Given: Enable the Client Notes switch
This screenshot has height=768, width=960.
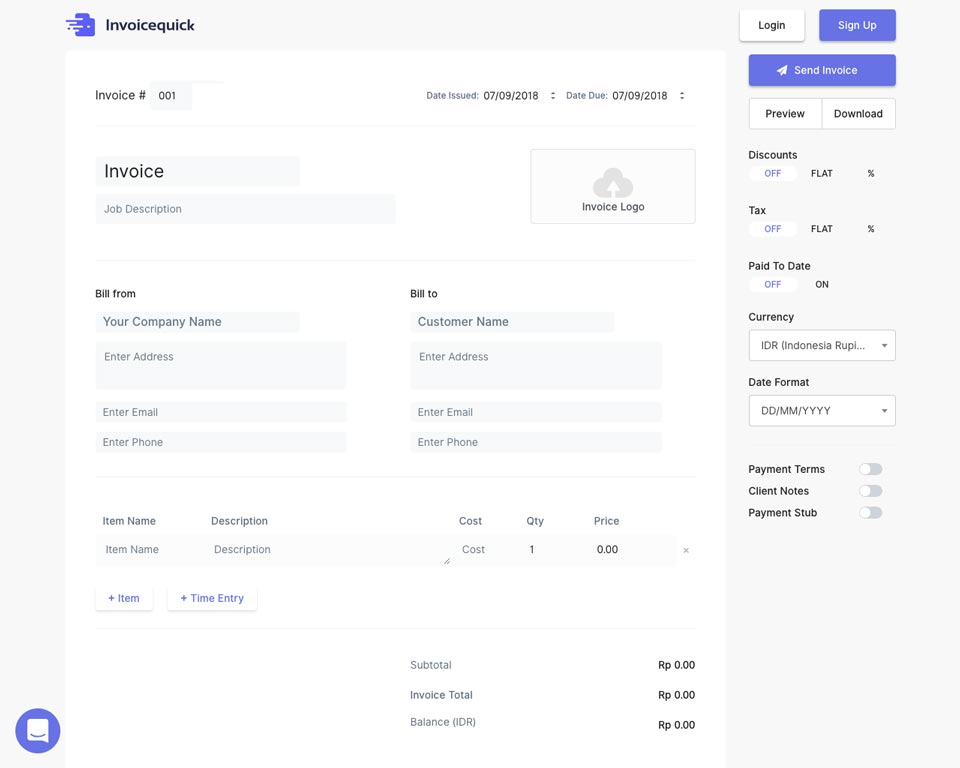Looking at the screenshot, I should pyautogui.click(x=870, y=491).
